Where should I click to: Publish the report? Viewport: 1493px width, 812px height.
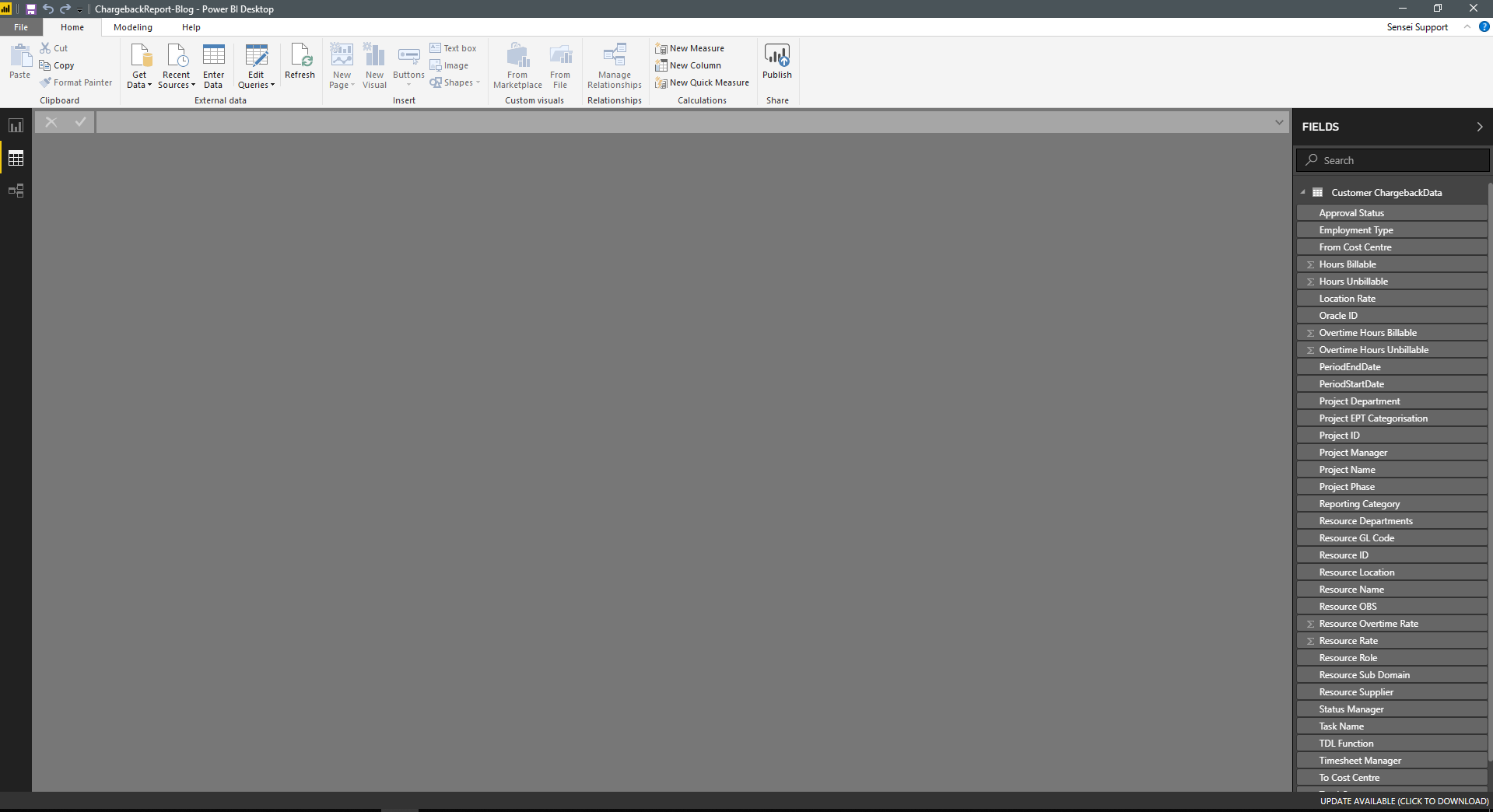click(x=777, y=61)
